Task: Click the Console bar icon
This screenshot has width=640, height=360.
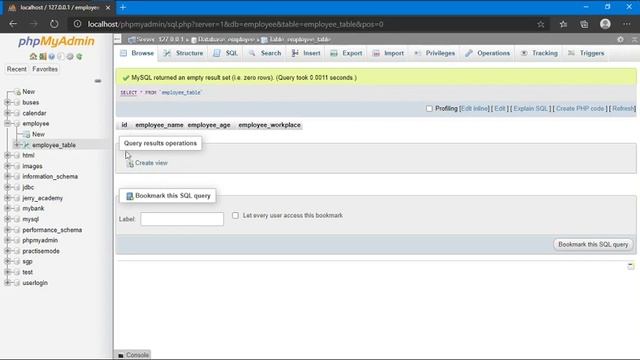Action: 121,355
